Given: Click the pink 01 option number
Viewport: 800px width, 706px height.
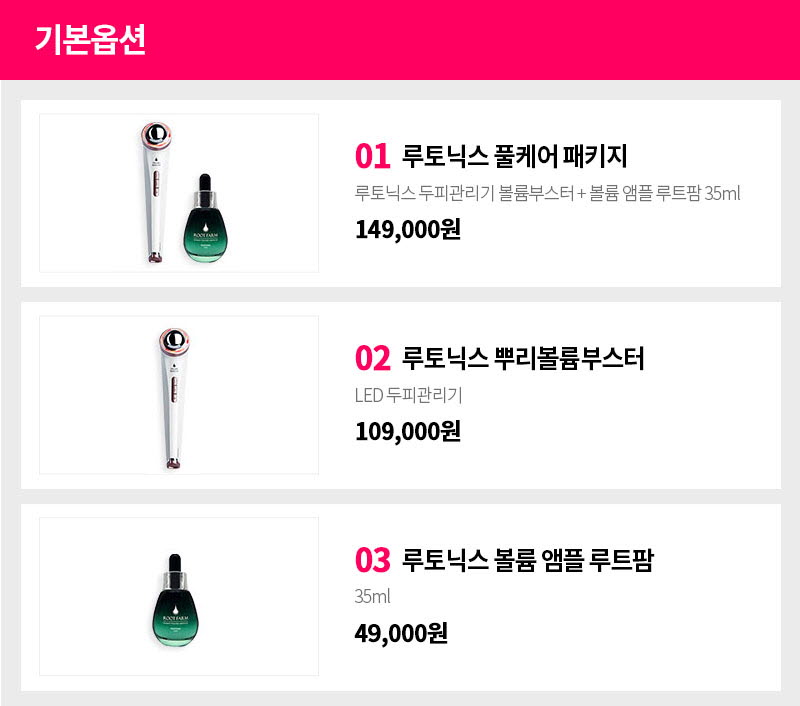Looking at the screenshot, I should pyautogui.click(x=372, y=156).
